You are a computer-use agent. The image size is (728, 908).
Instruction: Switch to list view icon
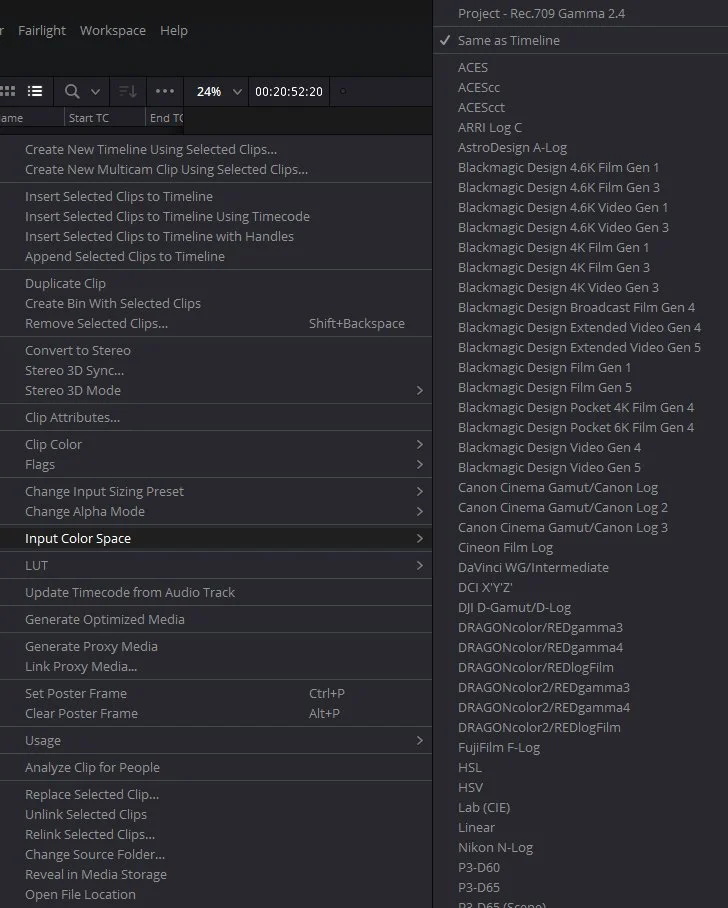35,91
